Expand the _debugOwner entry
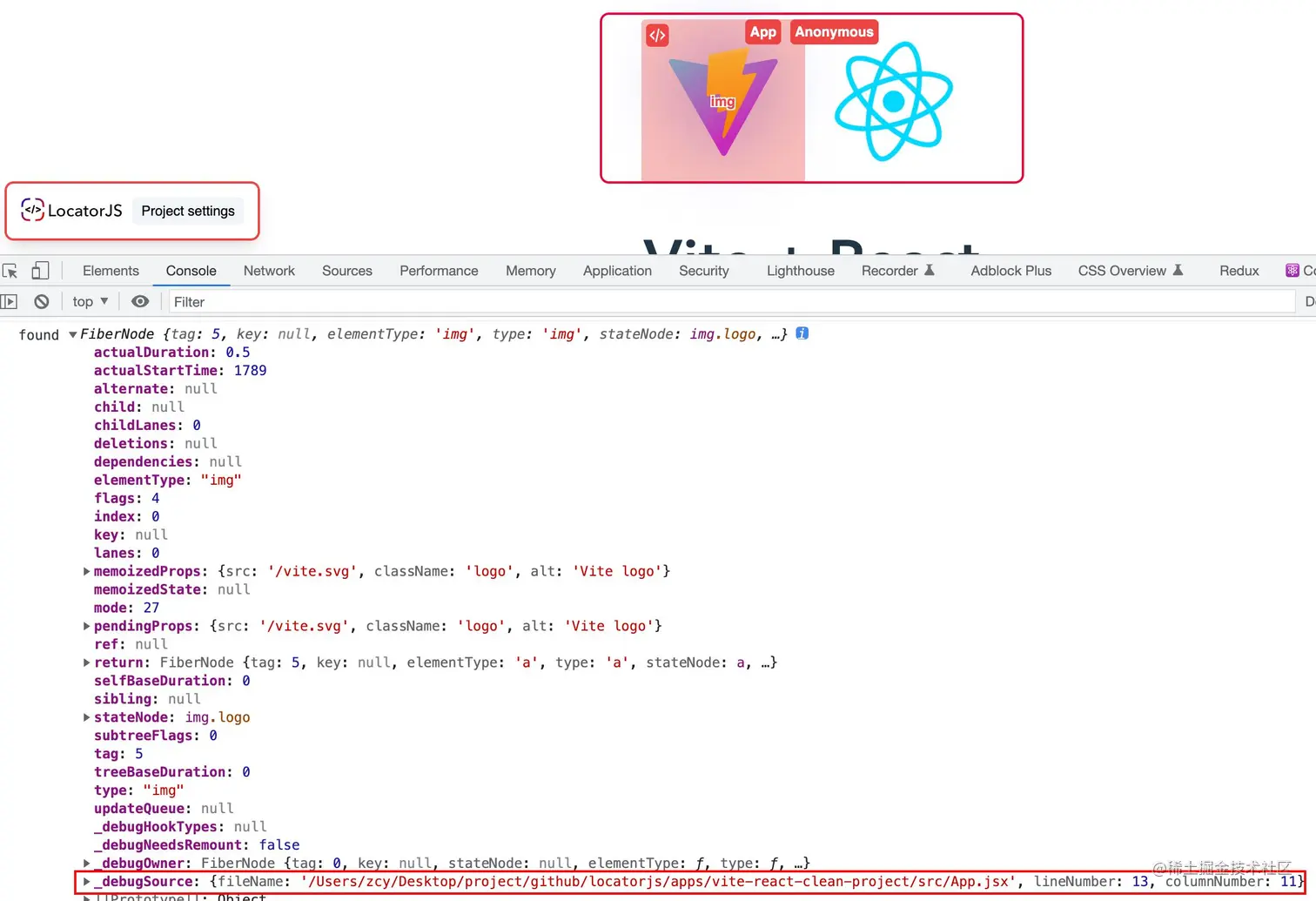The height and width of the screenshot is (901, 1316). point(86,864)
